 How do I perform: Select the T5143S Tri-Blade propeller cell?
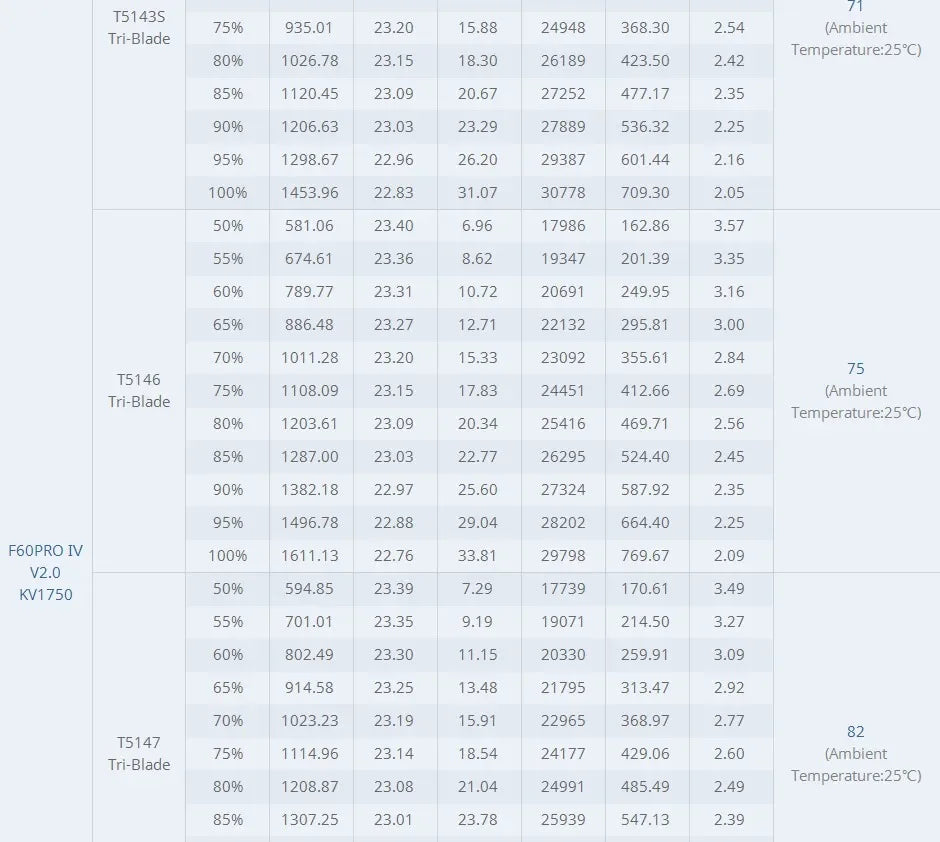[x=139, y=28]
